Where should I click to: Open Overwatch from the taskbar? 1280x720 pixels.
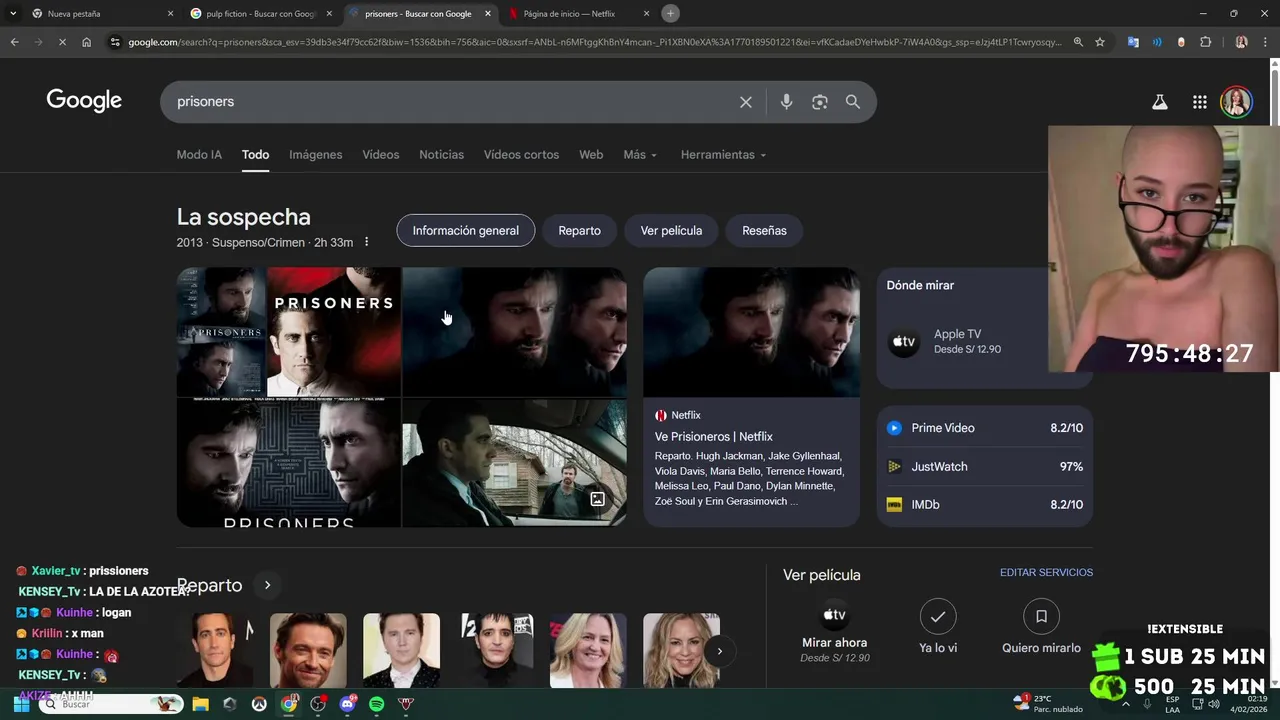tap(259, 704)
